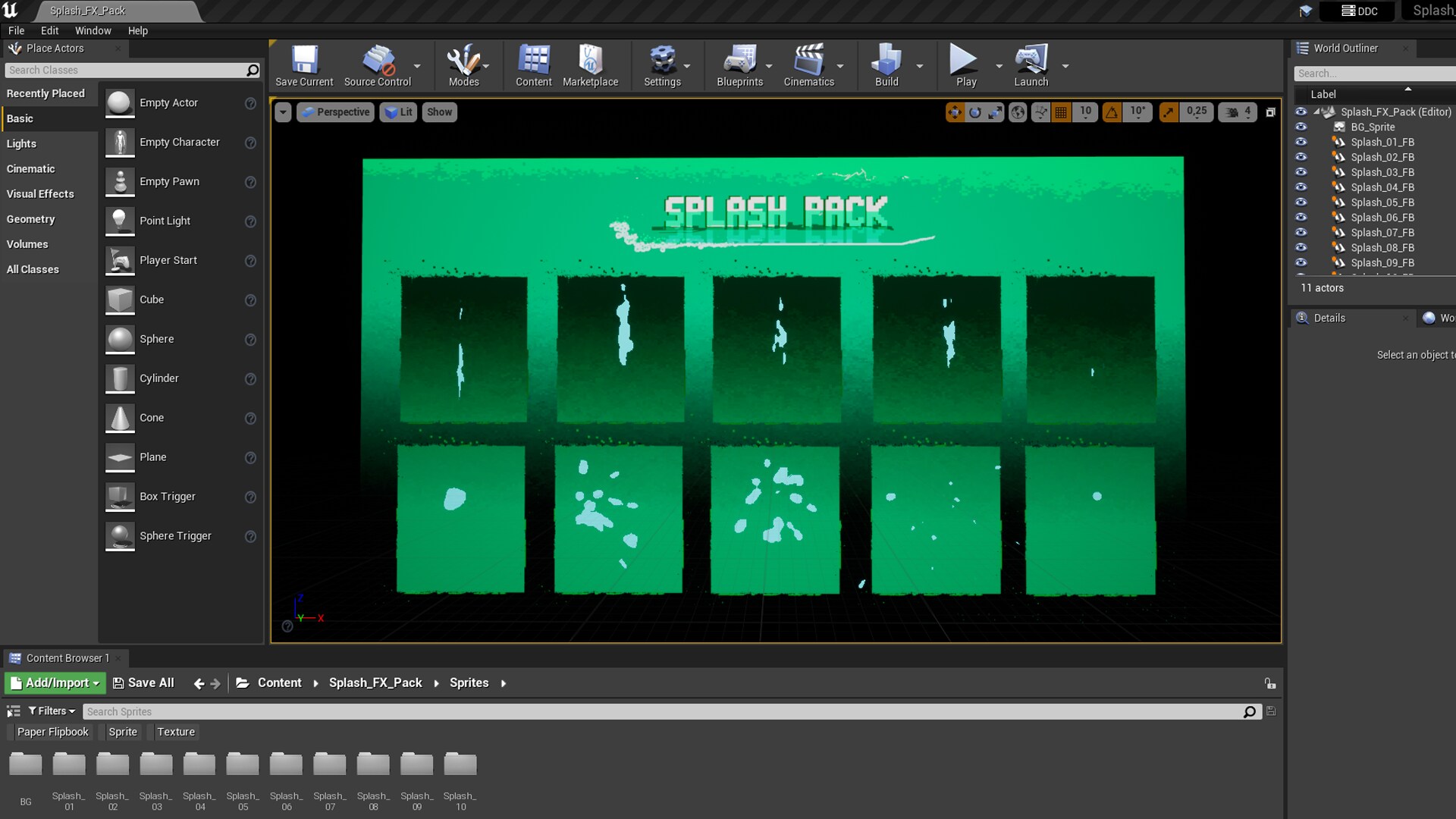Toggle visibility of Splash_03_FB

pyautogui.click(x=1301, y=172)
